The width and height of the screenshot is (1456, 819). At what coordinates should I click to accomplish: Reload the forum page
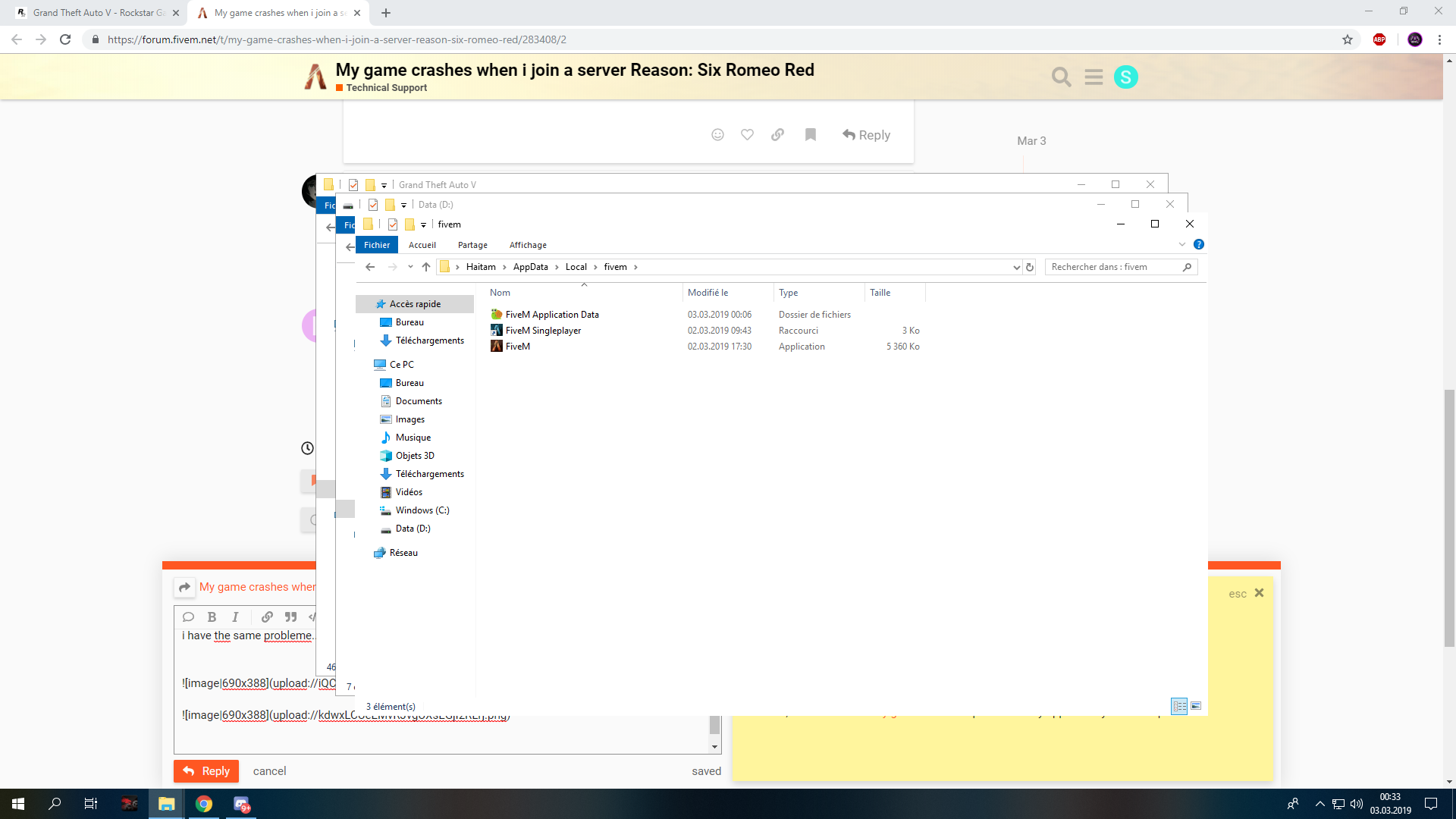tap(65, 39)
